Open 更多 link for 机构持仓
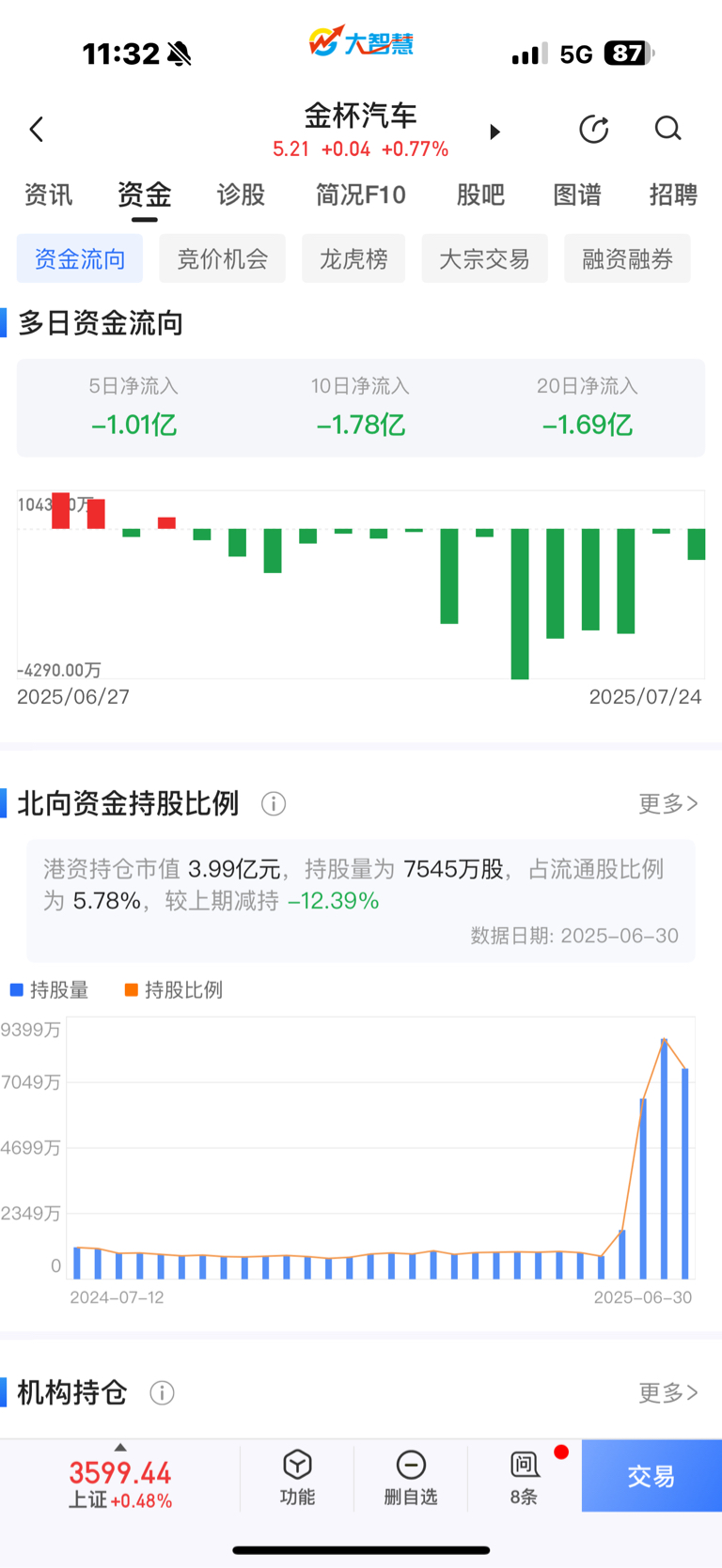Image resolution: width=722 pixels, height=1568 pixels. click(668, 1392)
